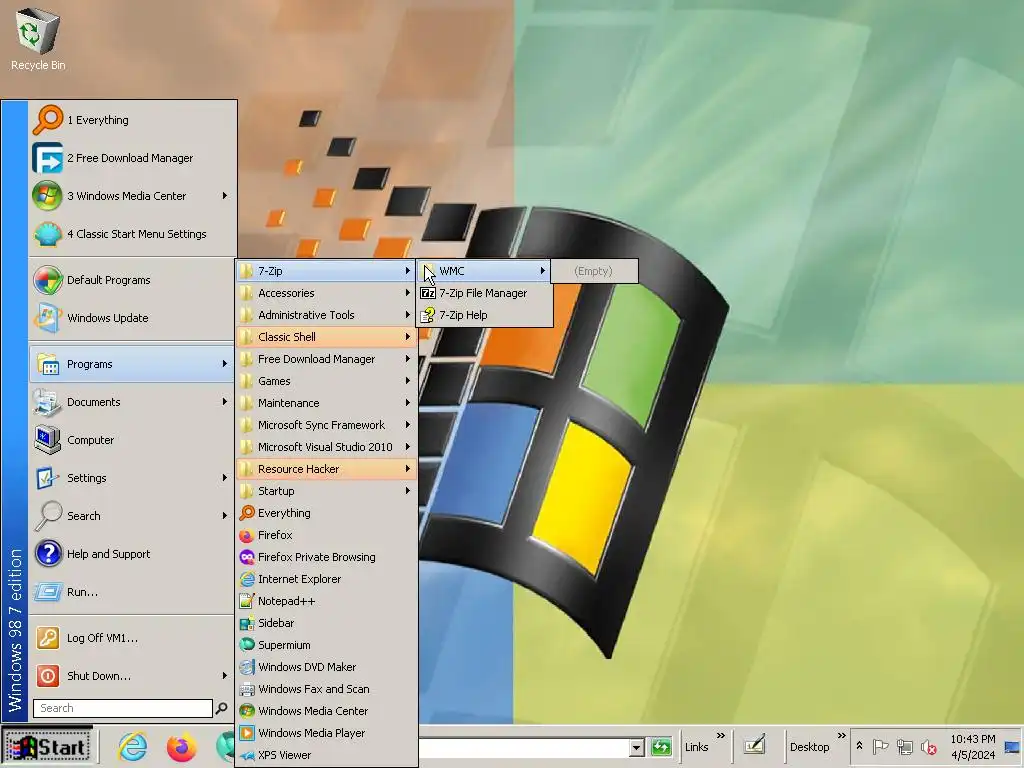Expand the Programs submenu
The height and width of the screenshot is (768, 1024).
click(x=133, y=364)
